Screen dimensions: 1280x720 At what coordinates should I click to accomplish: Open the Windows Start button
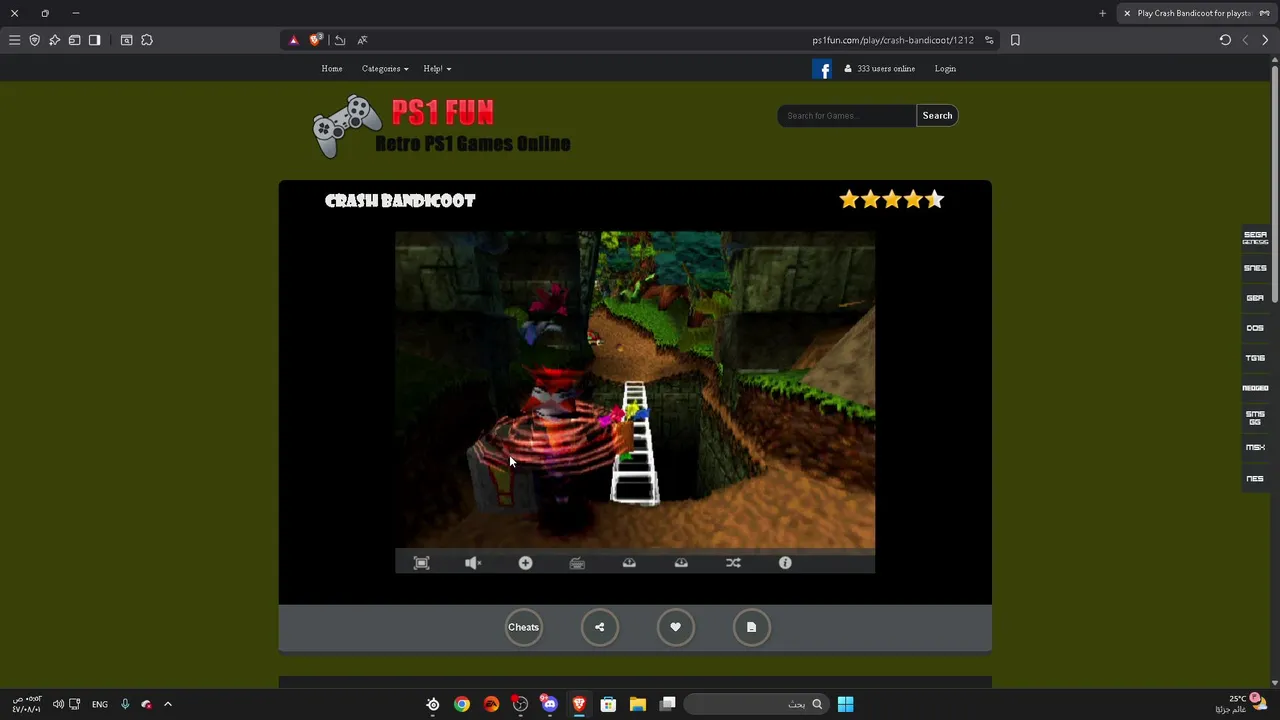click(x=845, y=704)
